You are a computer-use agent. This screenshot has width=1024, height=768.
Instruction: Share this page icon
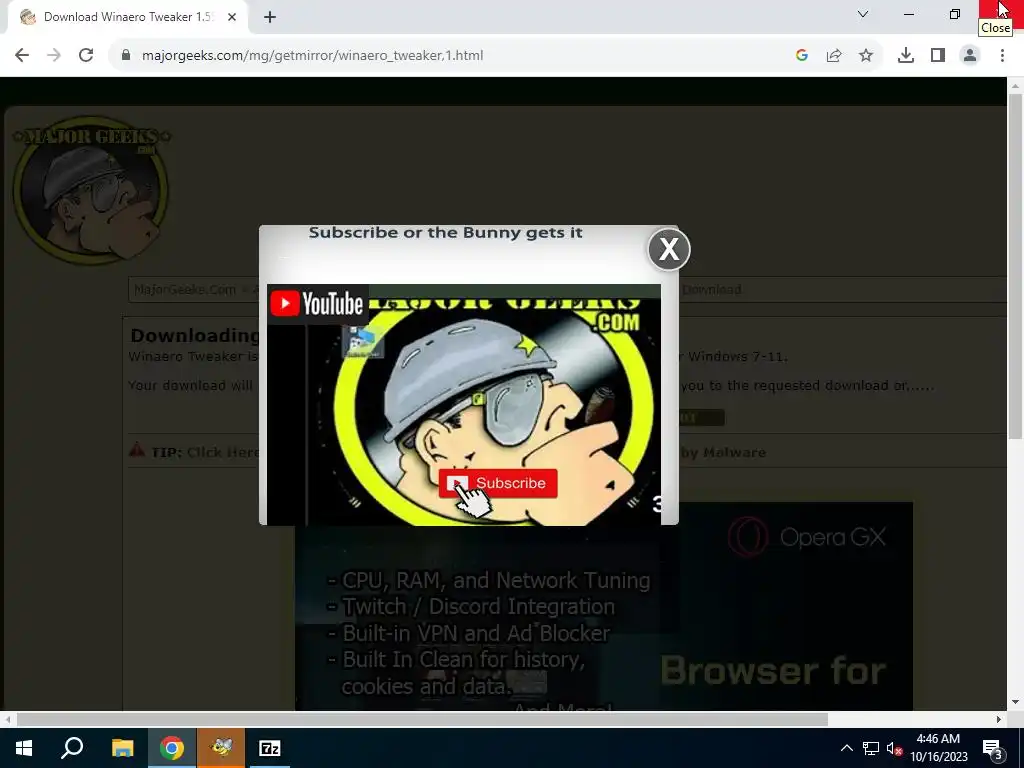coord(834,56)
